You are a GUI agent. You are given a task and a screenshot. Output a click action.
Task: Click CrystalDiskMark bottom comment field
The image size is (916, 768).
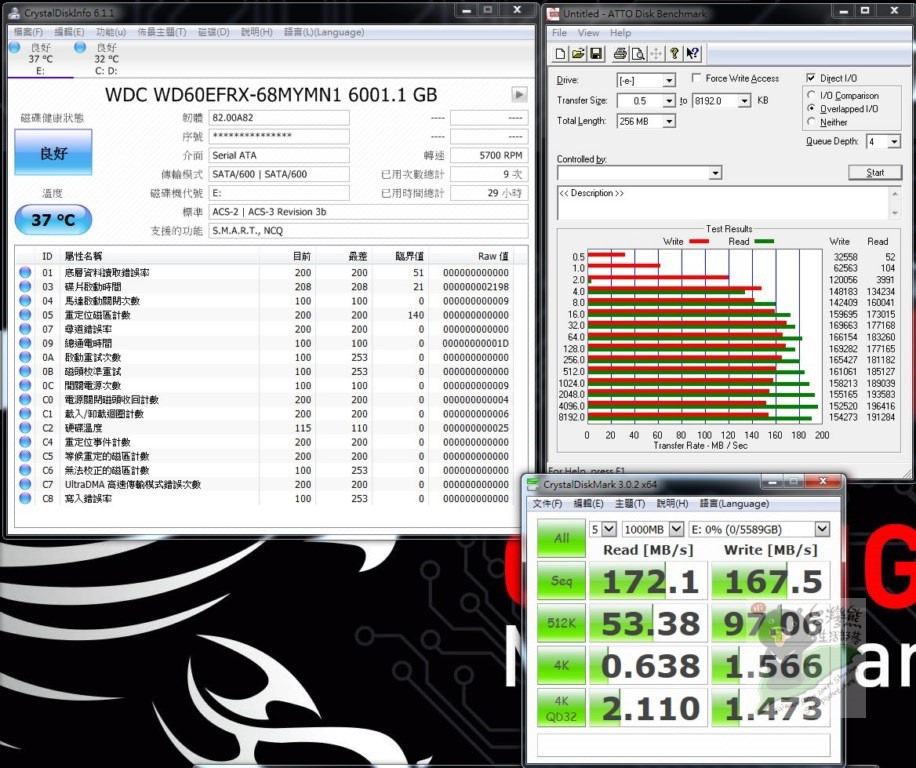tap(683, 745)
